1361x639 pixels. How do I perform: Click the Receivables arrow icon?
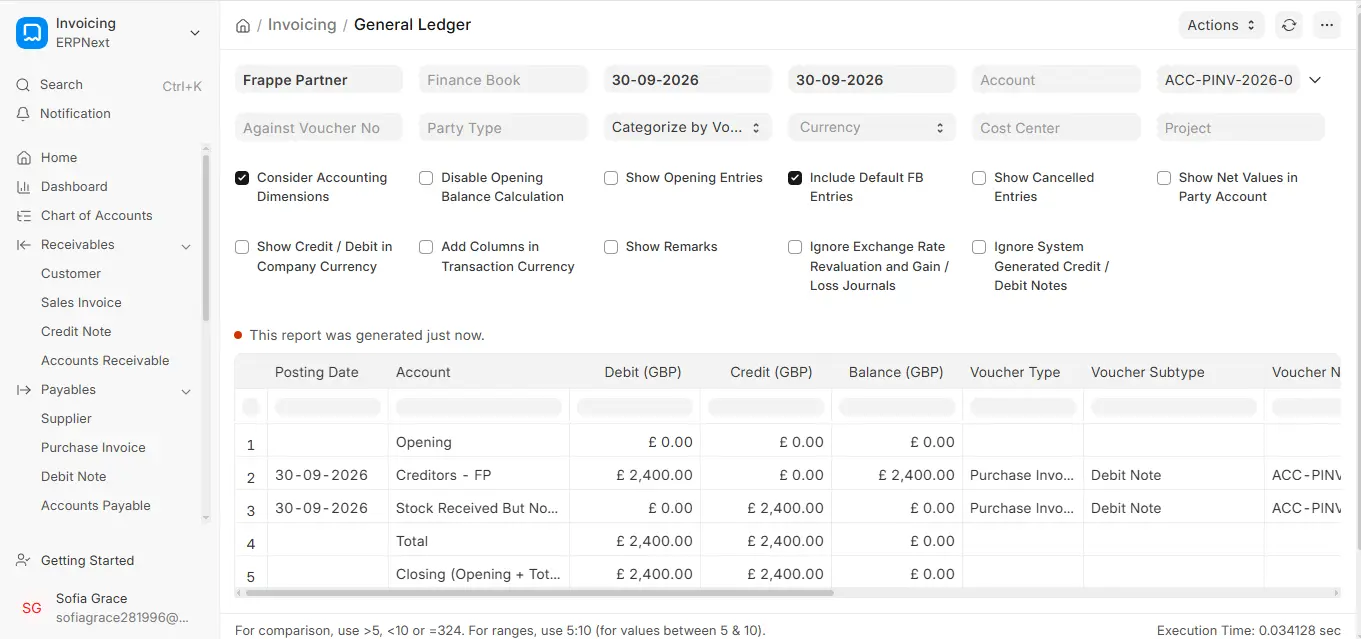point(24,245)
